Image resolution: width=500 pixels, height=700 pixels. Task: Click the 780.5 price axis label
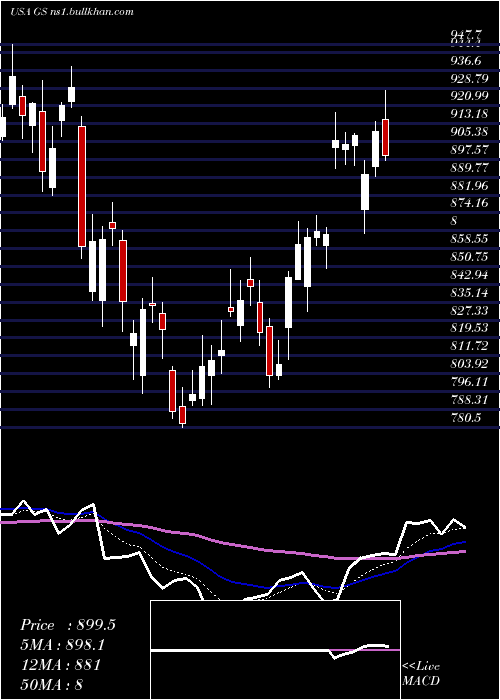coord(467,417)
